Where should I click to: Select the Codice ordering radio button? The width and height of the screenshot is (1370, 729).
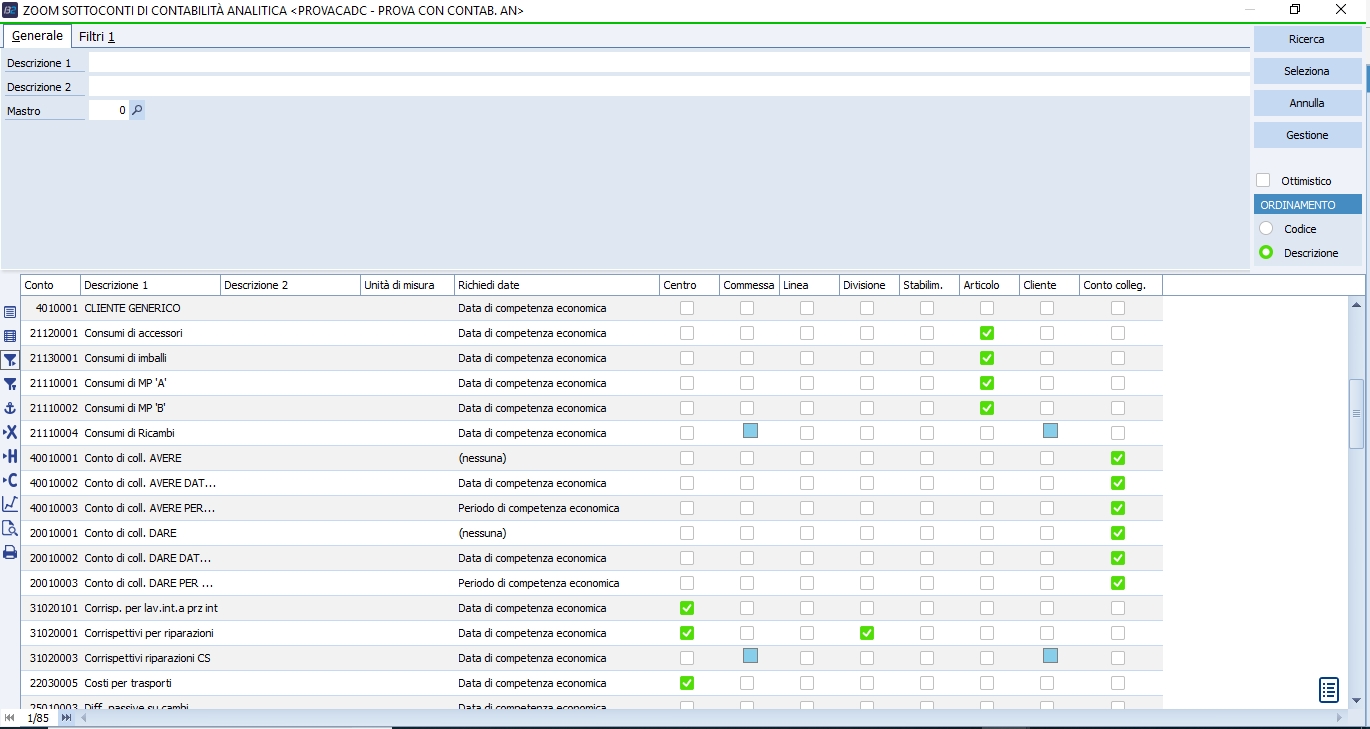point(1265,229)
